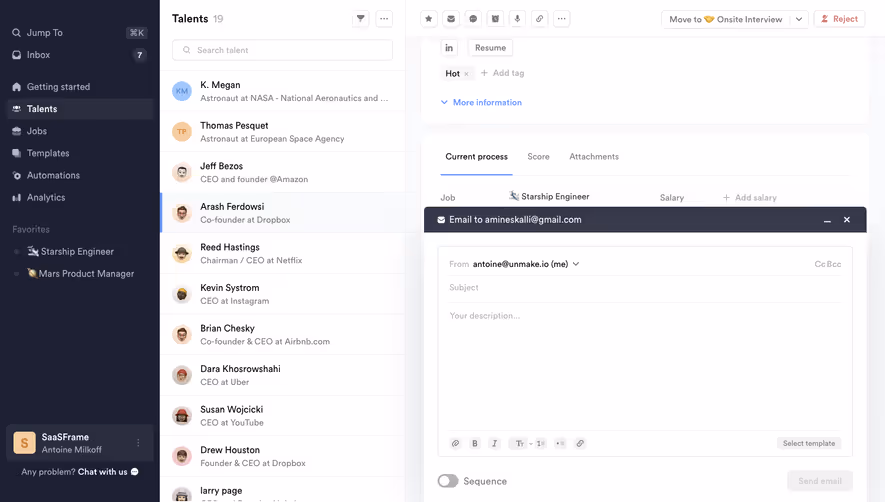Image resolution: width=885 pixels, height=502 pixels.
Task: Expand More information section
Action: (x=481, y=102)
